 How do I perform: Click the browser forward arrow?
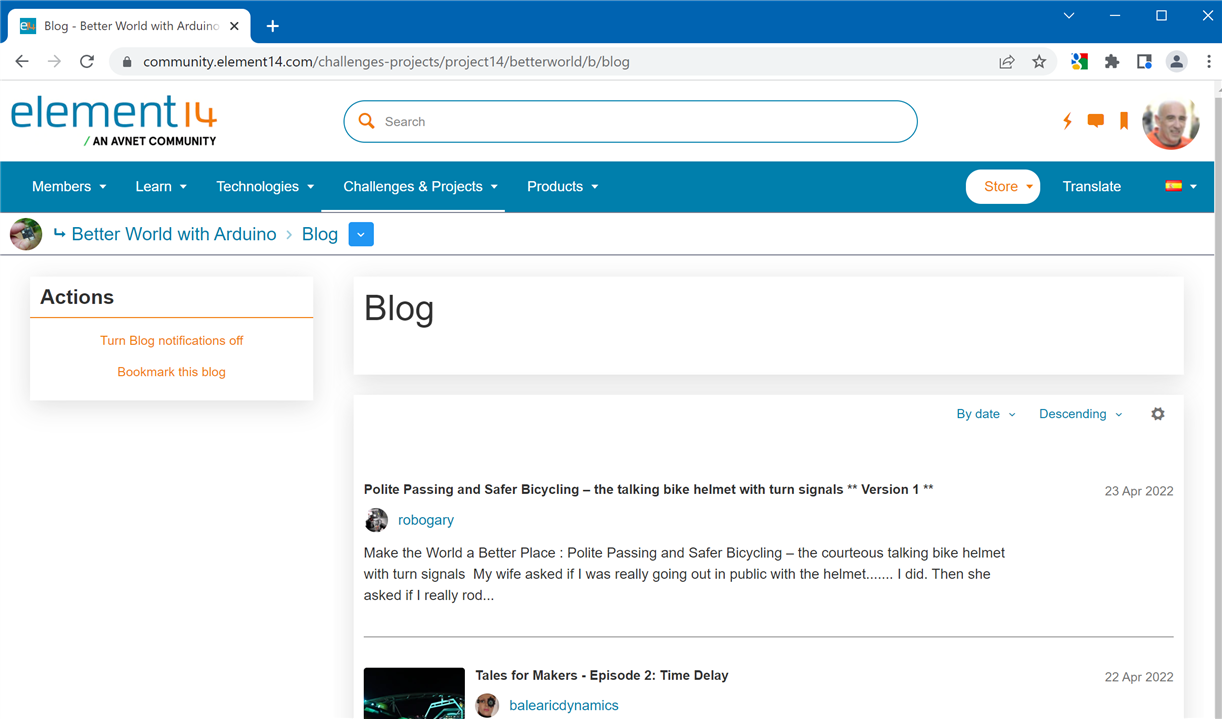click(54, 62)
